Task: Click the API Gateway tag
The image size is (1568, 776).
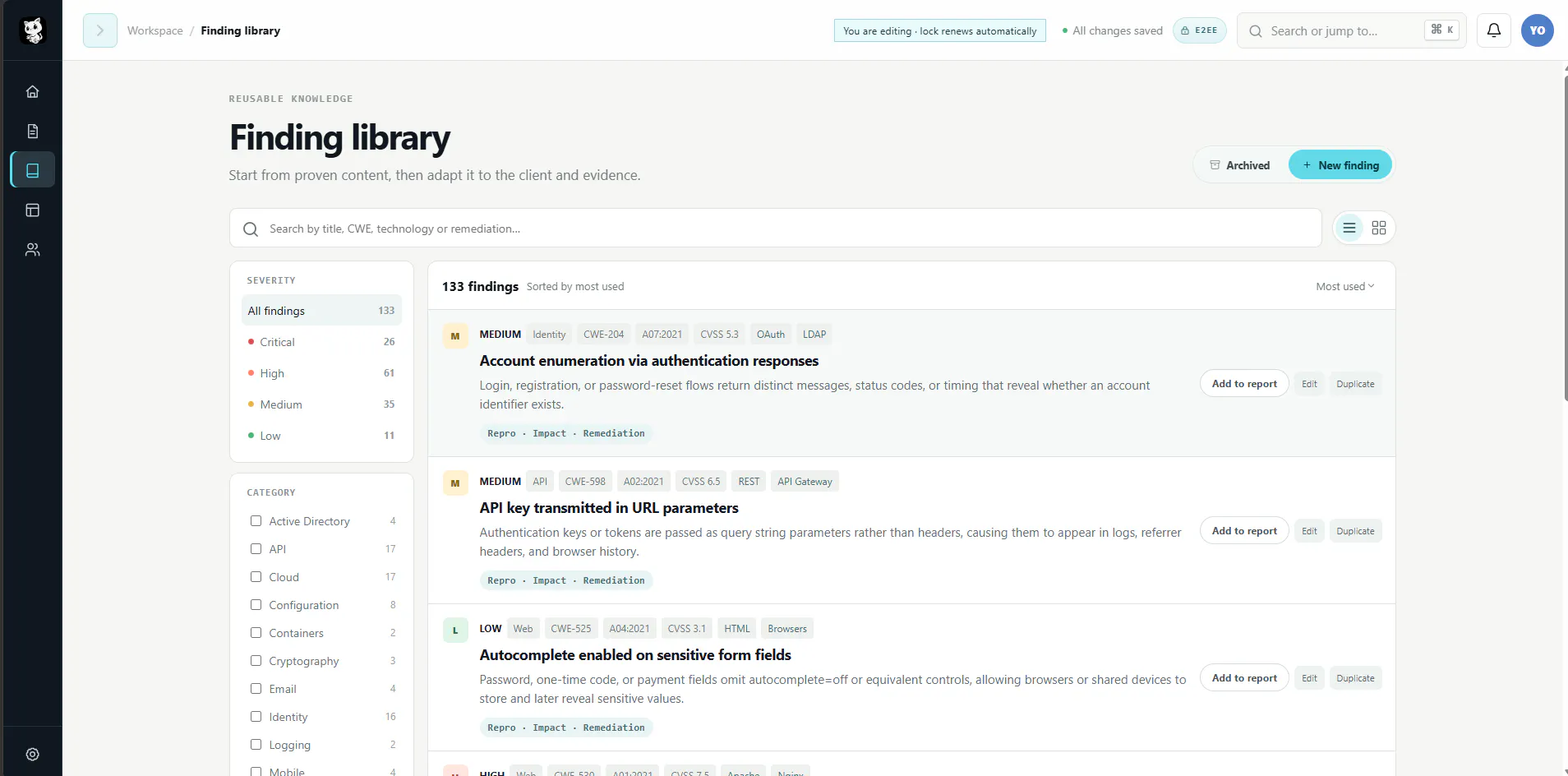Action: point(805,482)
